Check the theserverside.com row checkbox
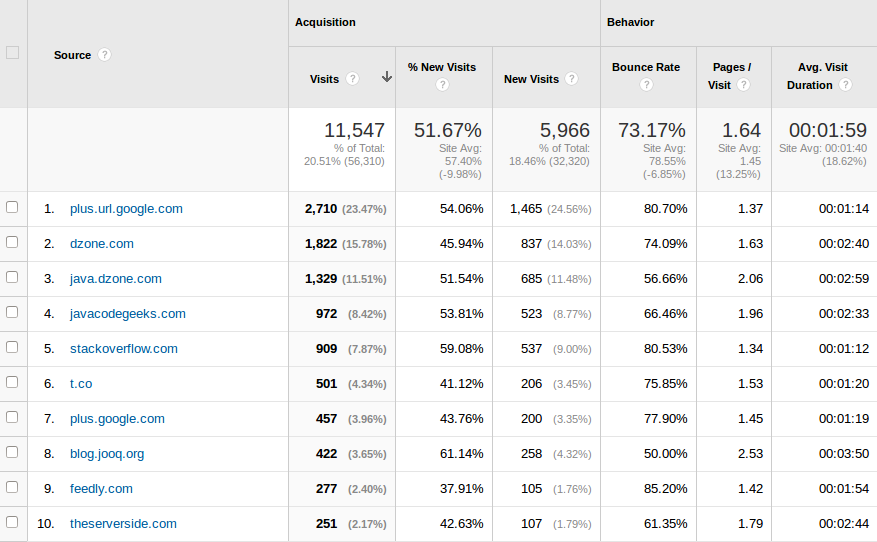The width and height of the screenshot is (877, 542). (12, 522)
